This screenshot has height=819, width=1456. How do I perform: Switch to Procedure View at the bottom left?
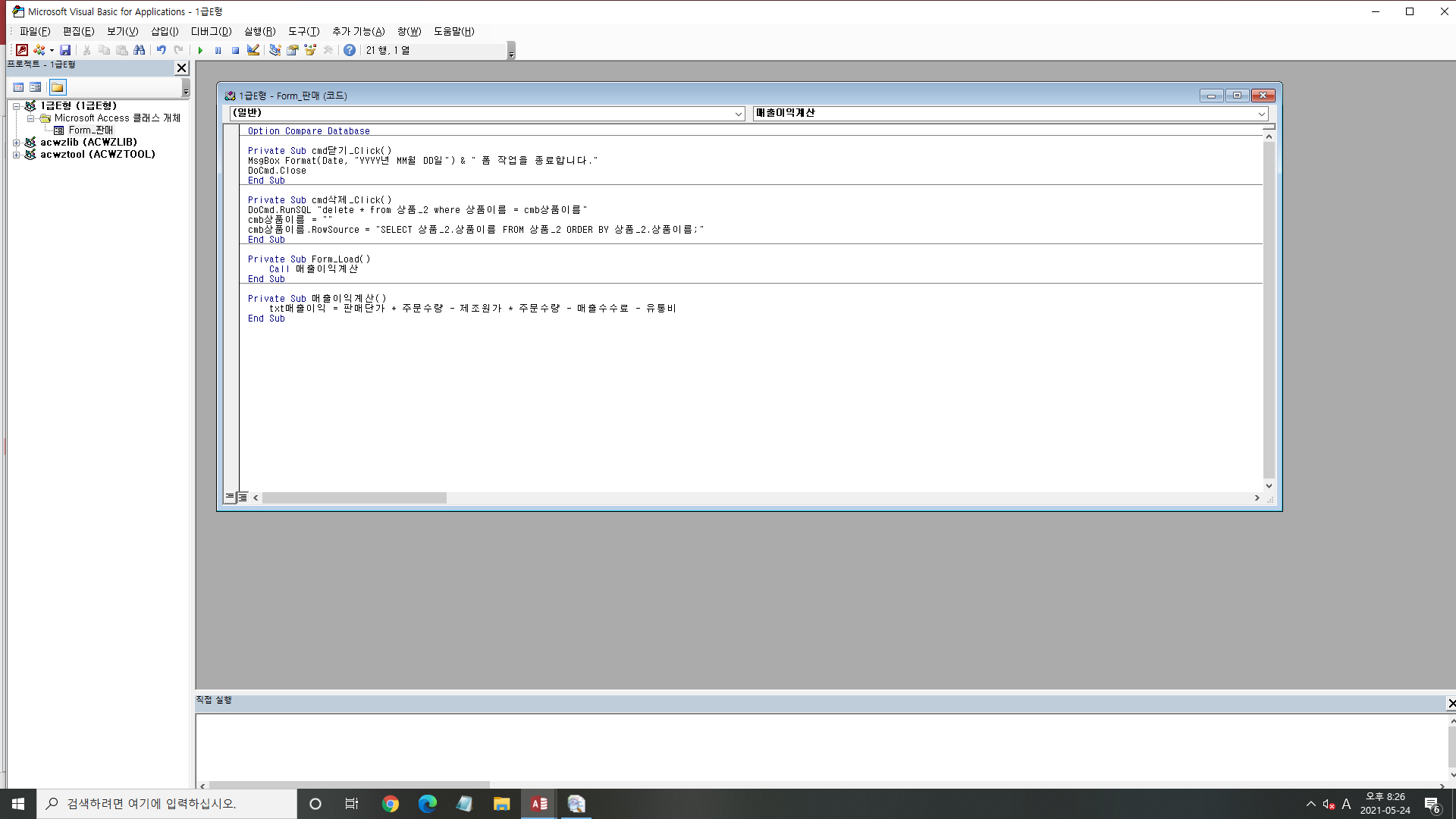230,497
